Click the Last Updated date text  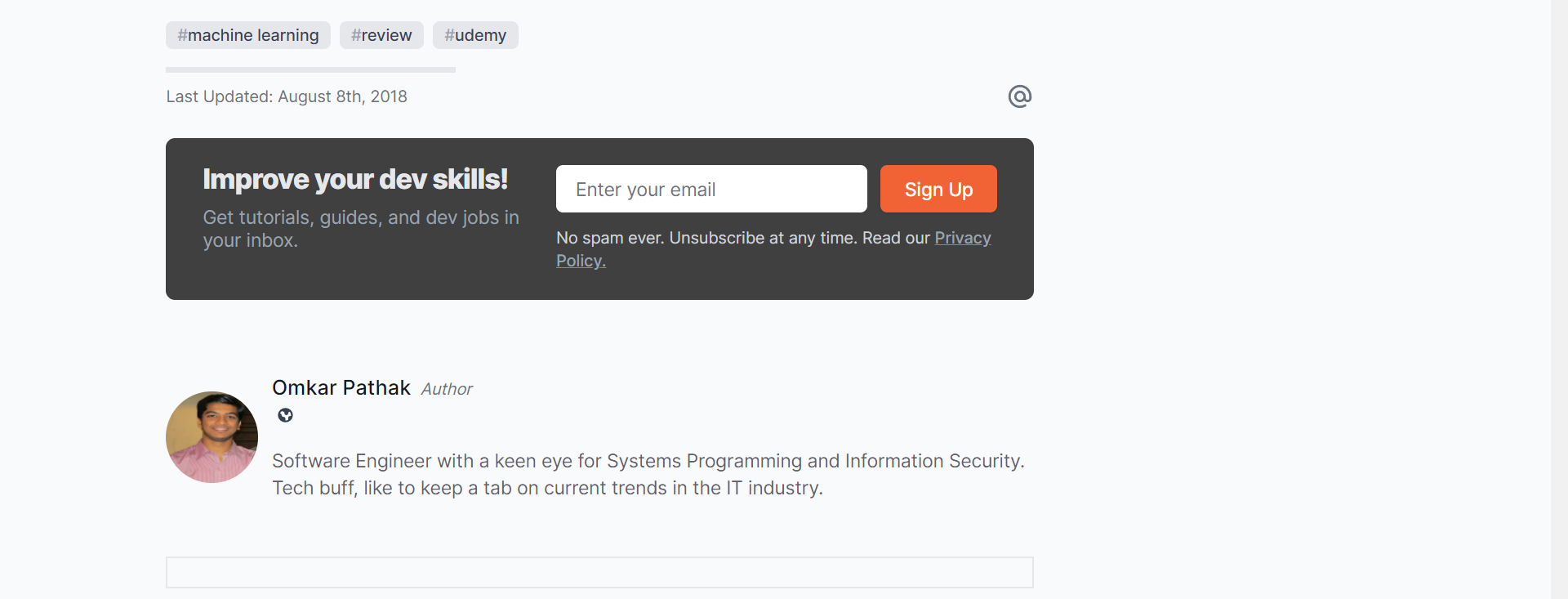click(287, 96)
